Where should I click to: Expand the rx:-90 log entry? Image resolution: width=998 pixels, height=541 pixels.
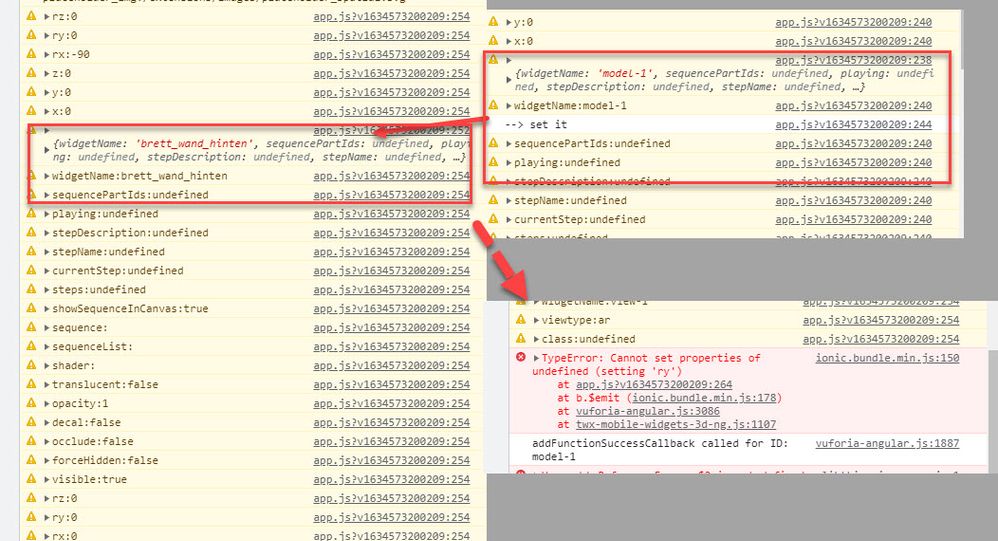(46, 54)
